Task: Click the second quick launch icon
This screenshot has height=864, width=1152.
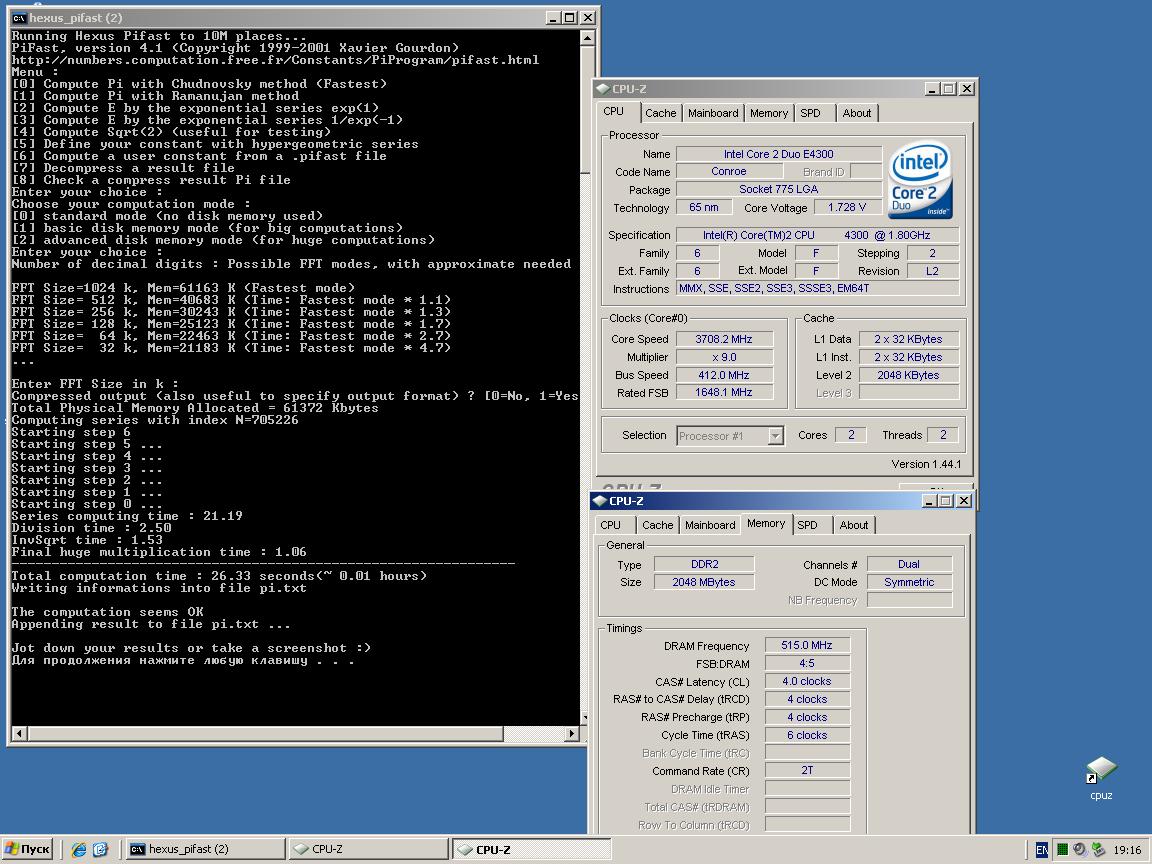Action: click(101, 849)
